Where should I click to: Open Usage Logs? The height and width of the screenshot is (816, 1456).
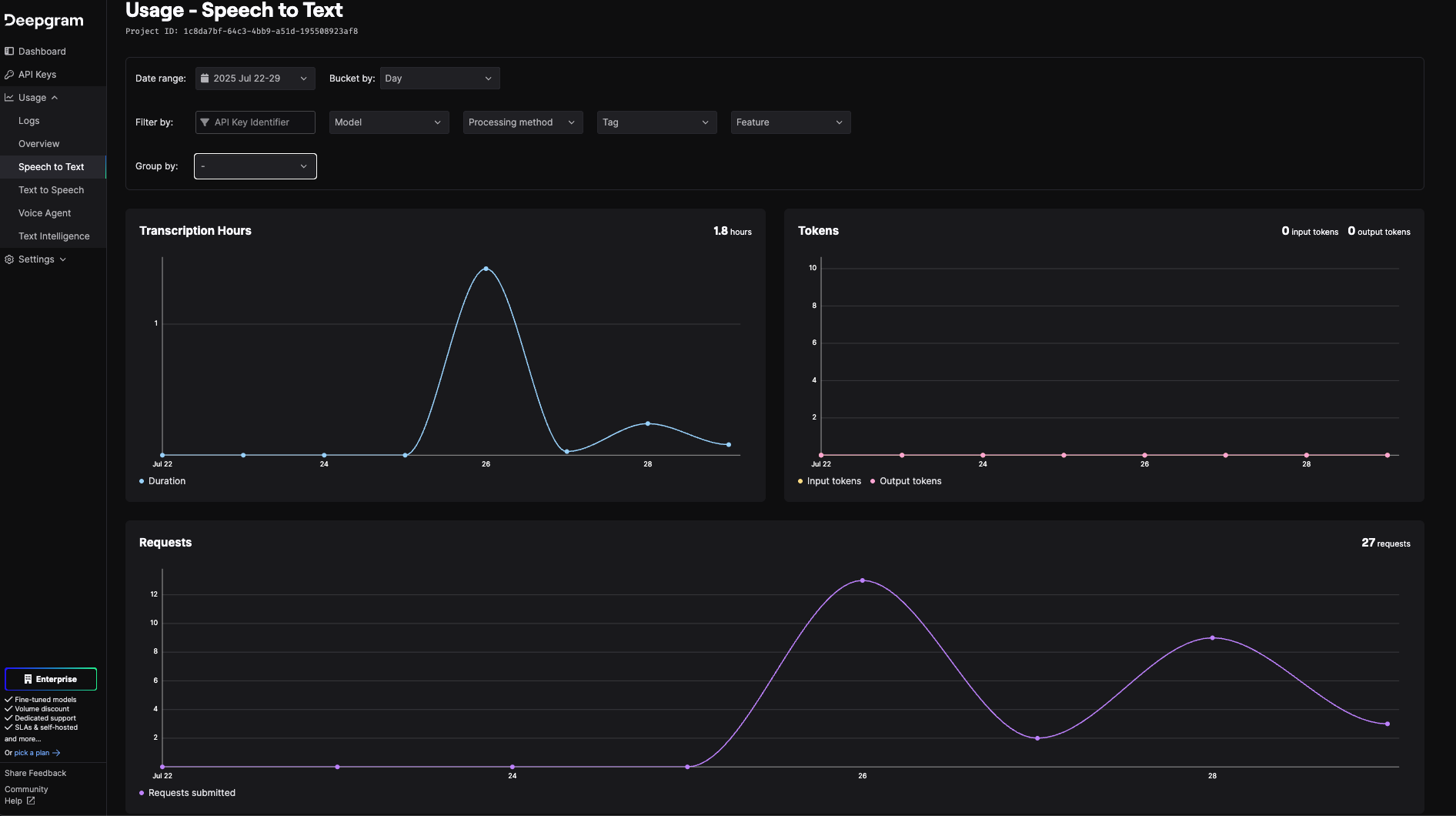point(29,121)
